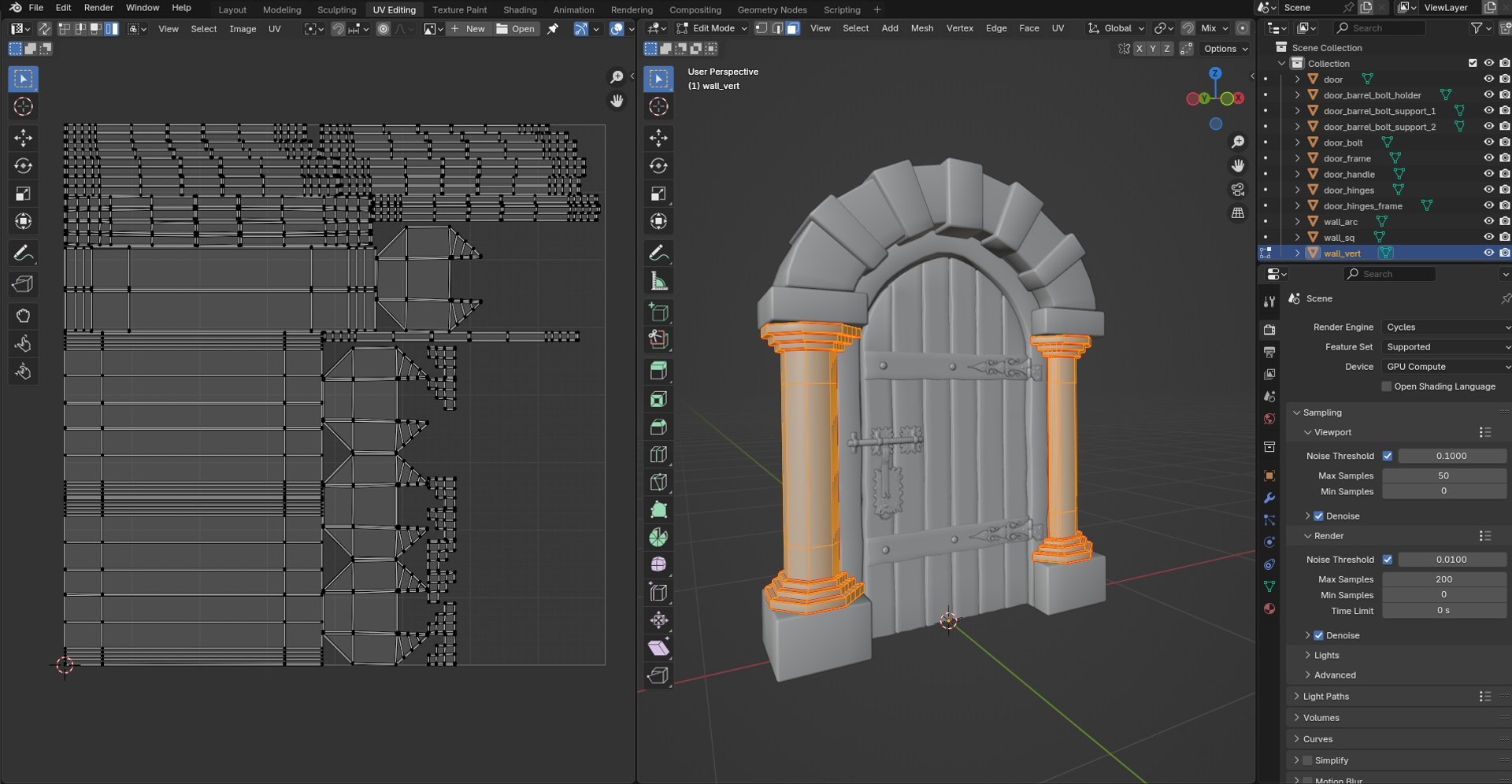Select the Loop Cut tool
This screenshot has width=1512, height=784.
pos(659,454)
